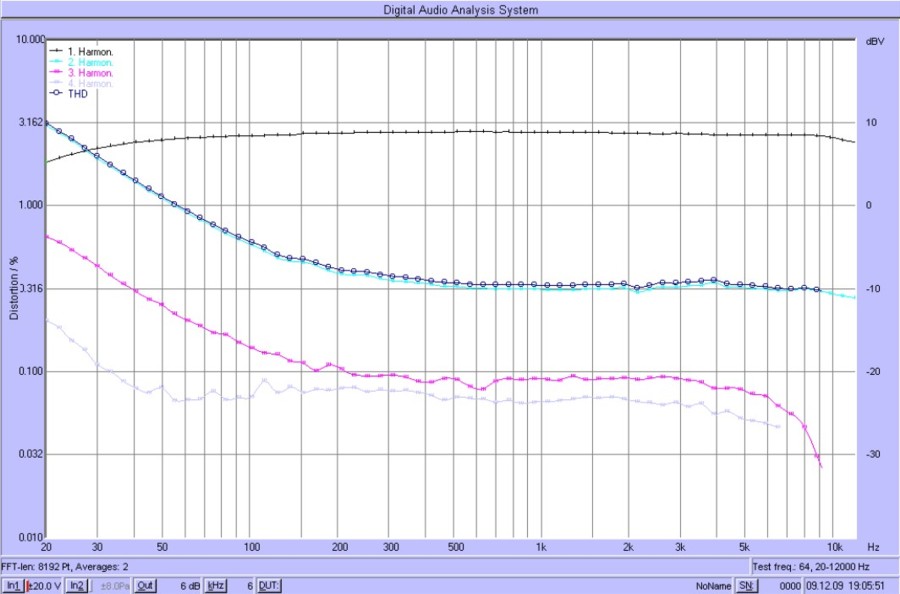Click the 6 dB gain value
900x594 pixels.
(x=189, y=585)
